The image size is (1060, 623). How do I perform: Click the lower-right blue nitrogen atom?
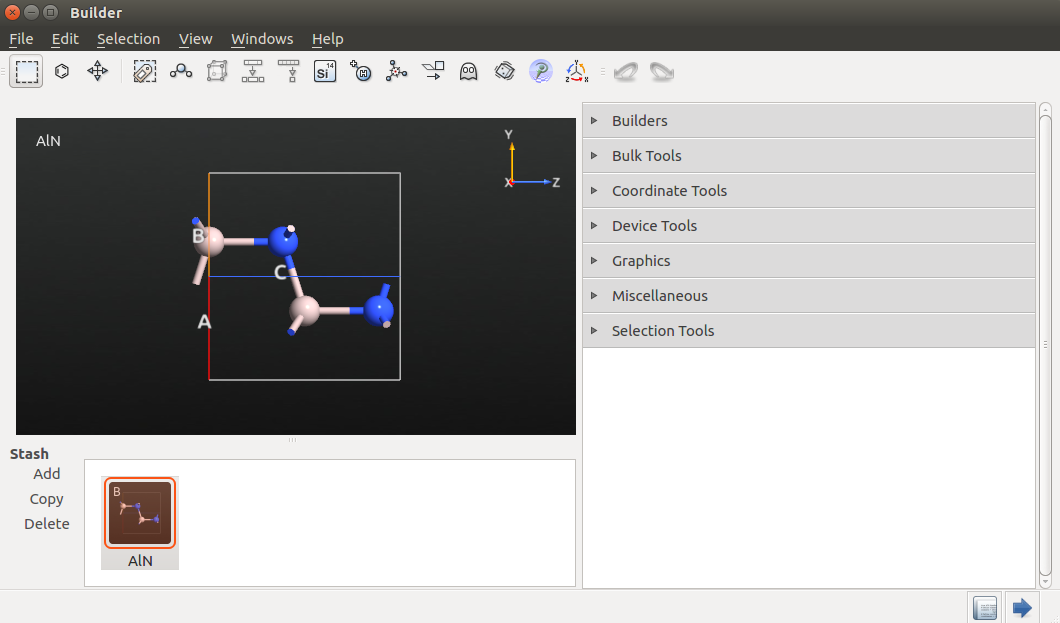click(x=379, y=311)
